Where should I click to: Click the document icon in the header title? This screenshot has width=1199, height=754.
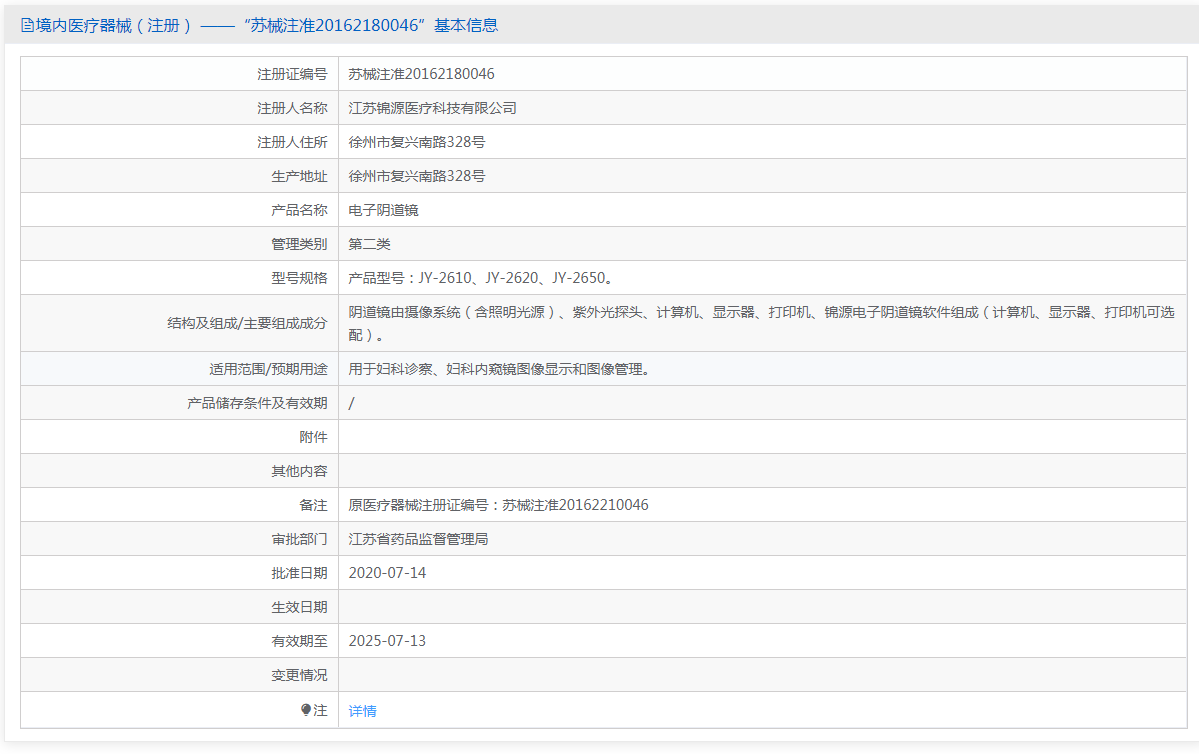[x=27, y=26]
